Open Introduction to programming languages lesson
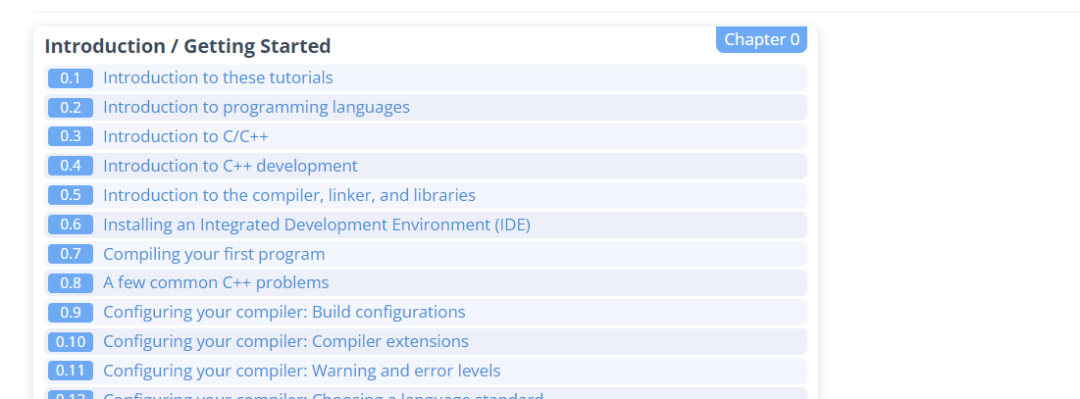The image size is (1080, 399). [256, 108]
